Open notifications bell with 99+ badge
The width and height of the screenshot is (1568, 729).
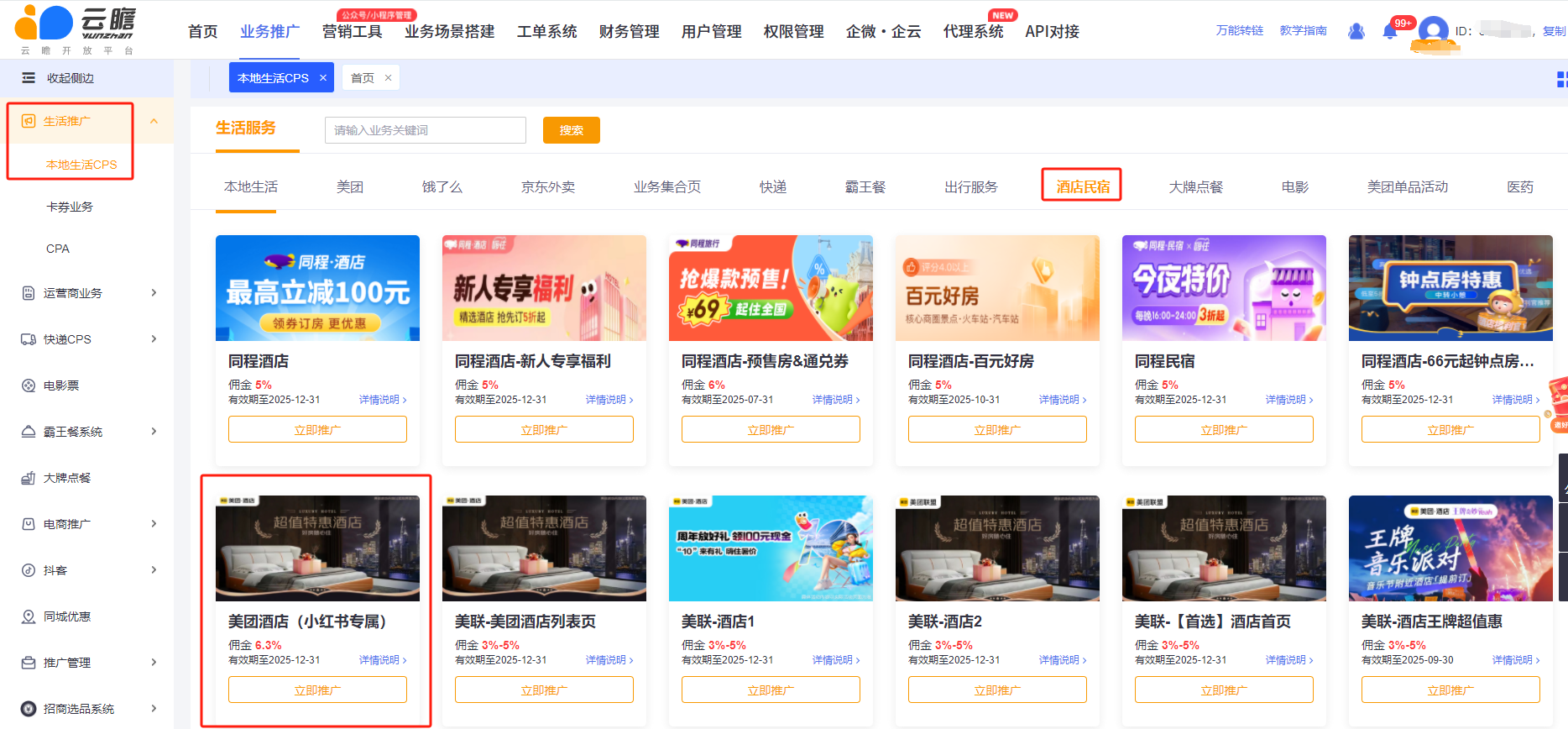pos(1392,30)
